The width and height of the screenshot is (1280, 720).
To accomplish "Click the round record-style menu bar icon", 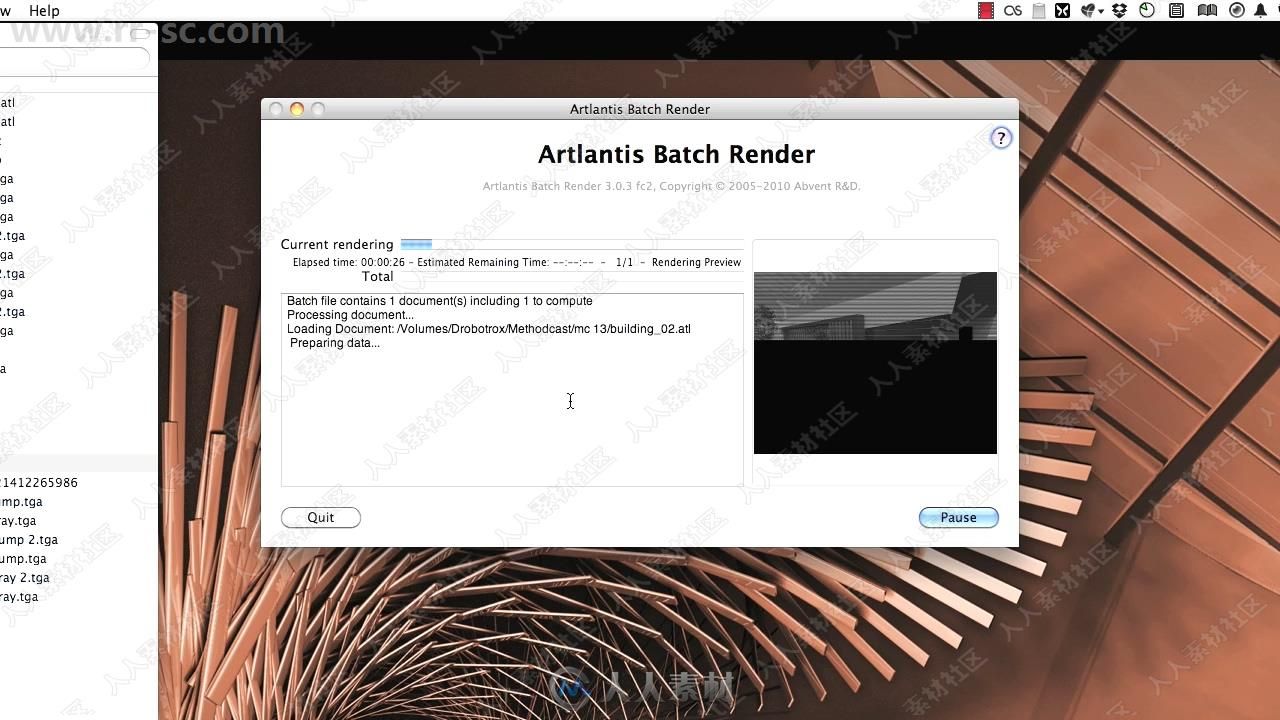I will (x=1237, y=11).
